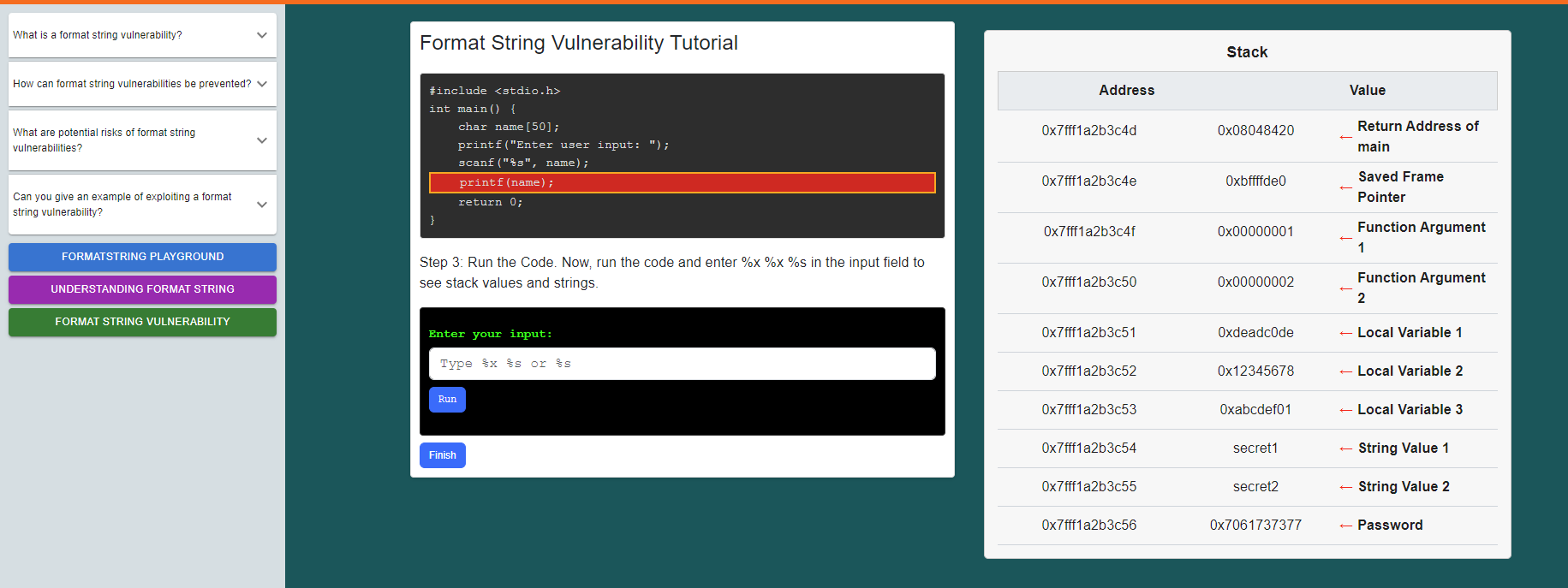Click the red arrow beside Password
Image resolution: width=1568 pixels, height=588 pixels.
[1345, 526]
